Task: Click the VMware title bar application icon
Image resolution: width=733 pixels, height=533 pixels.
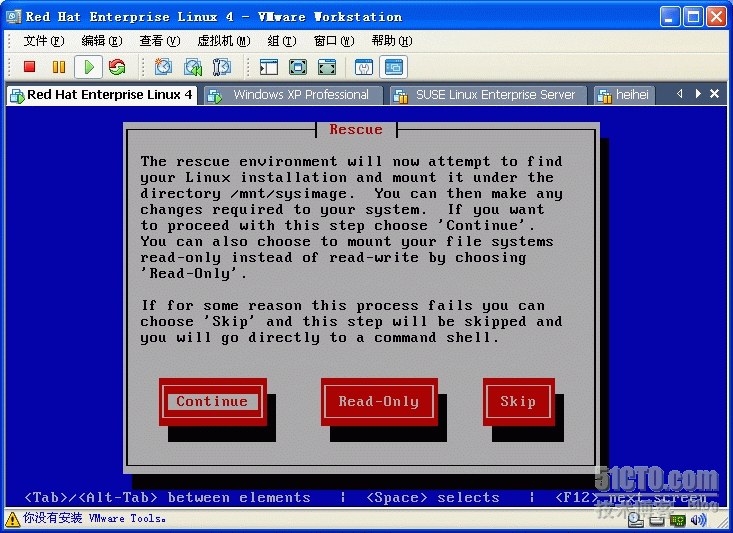Action: [13, 17]
